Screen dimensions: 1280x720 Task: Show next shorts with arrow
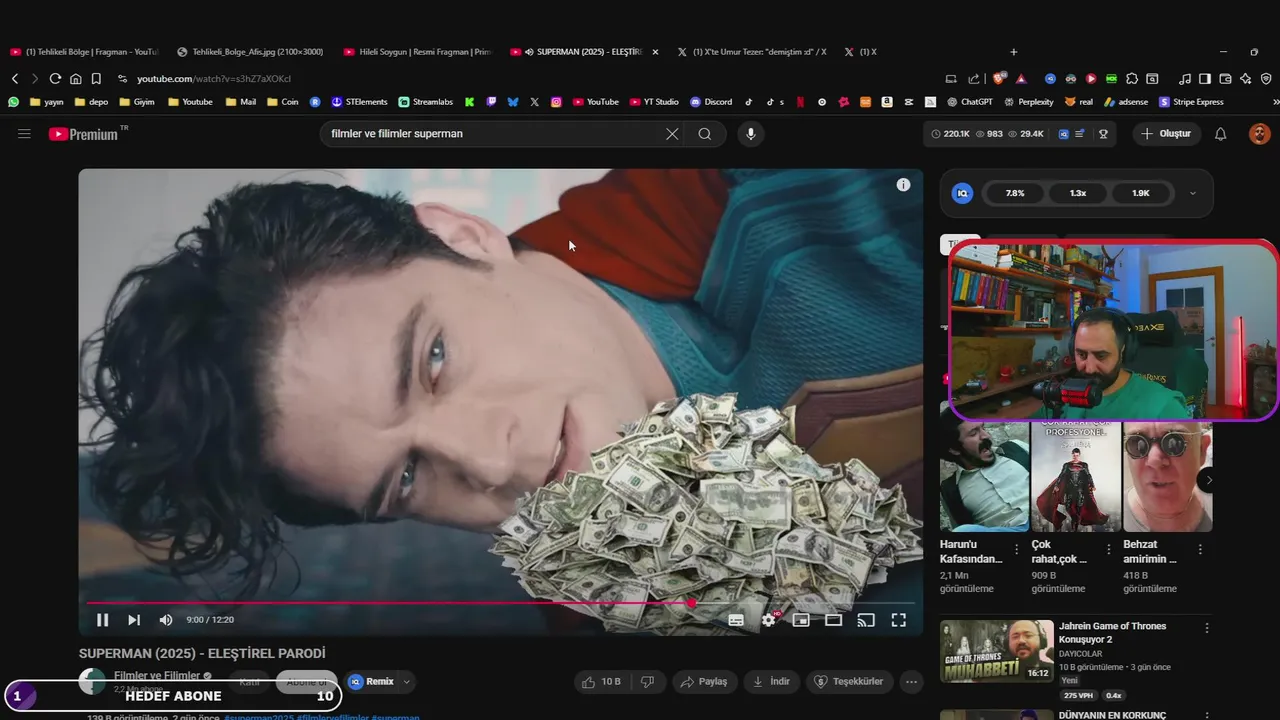pyautogui.click(x=1208, y=480)
